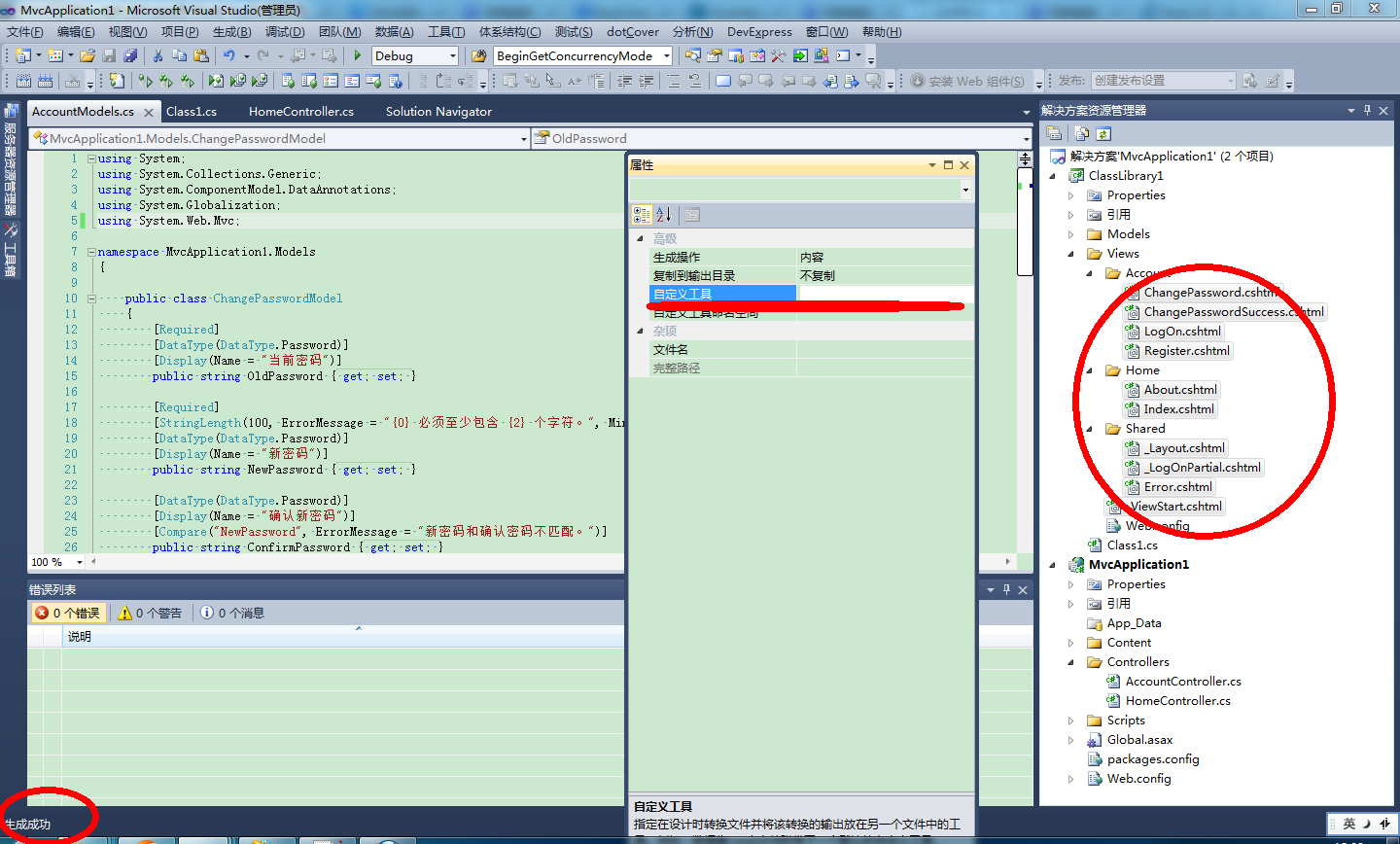Click the Next Bookmark toolbar icon
The height and width of the screenshot is (844, 1400).
pos(765,81)
